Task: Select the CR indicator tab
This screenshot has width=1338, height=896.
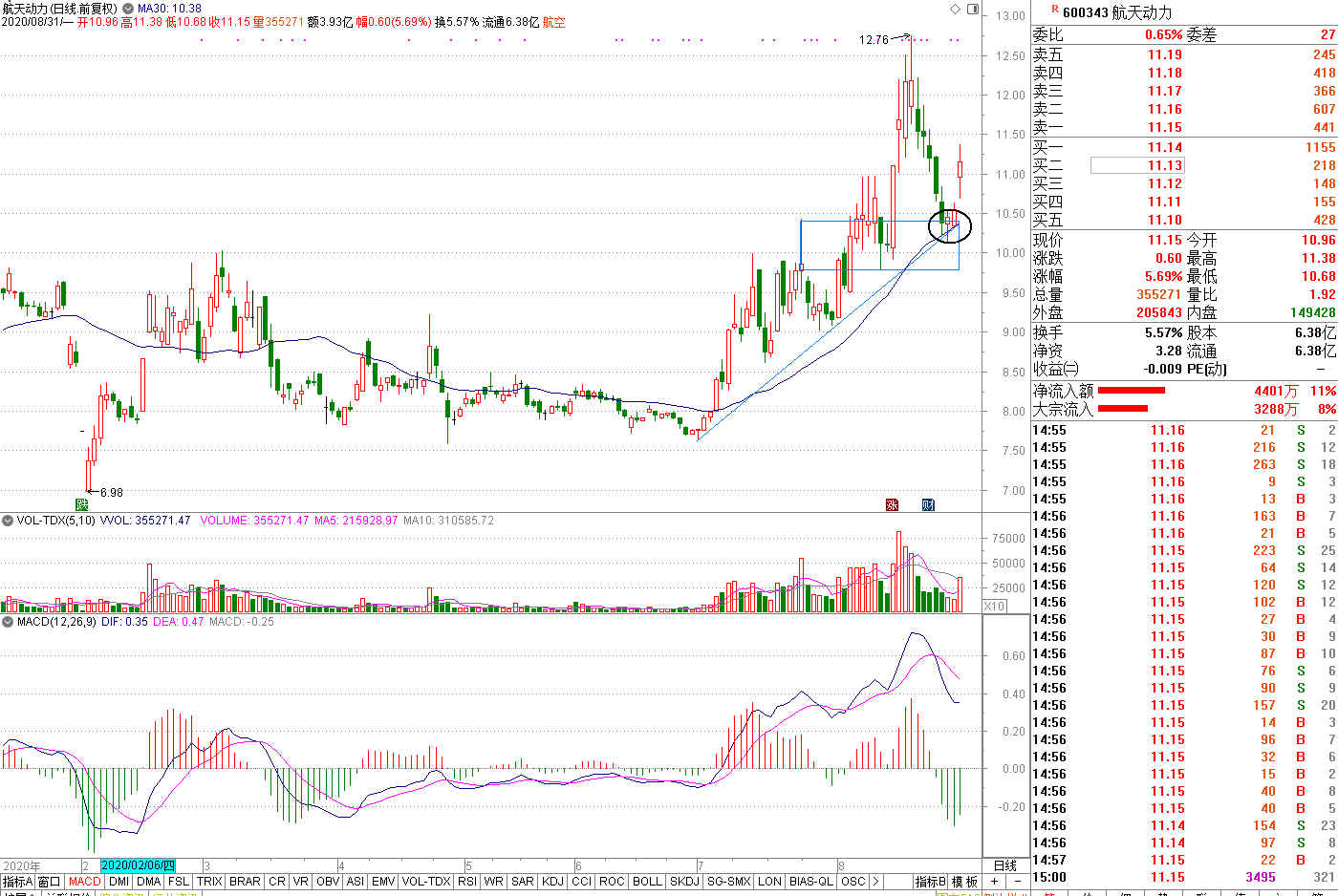Action: (x=276, y=881)
